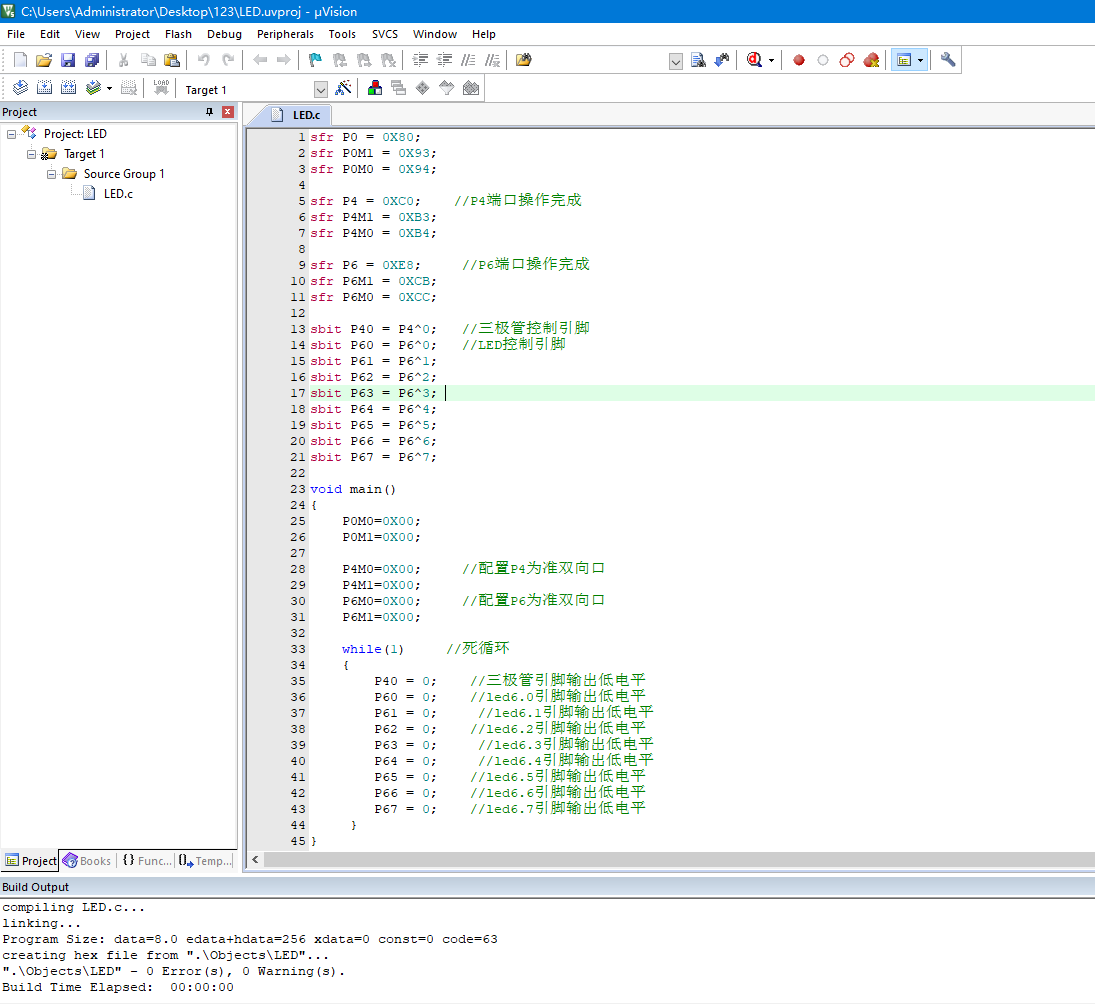Screen dimensions: 1095x1004
Task: Insert a breakpoint with the red dot icon
Action: 799,60
